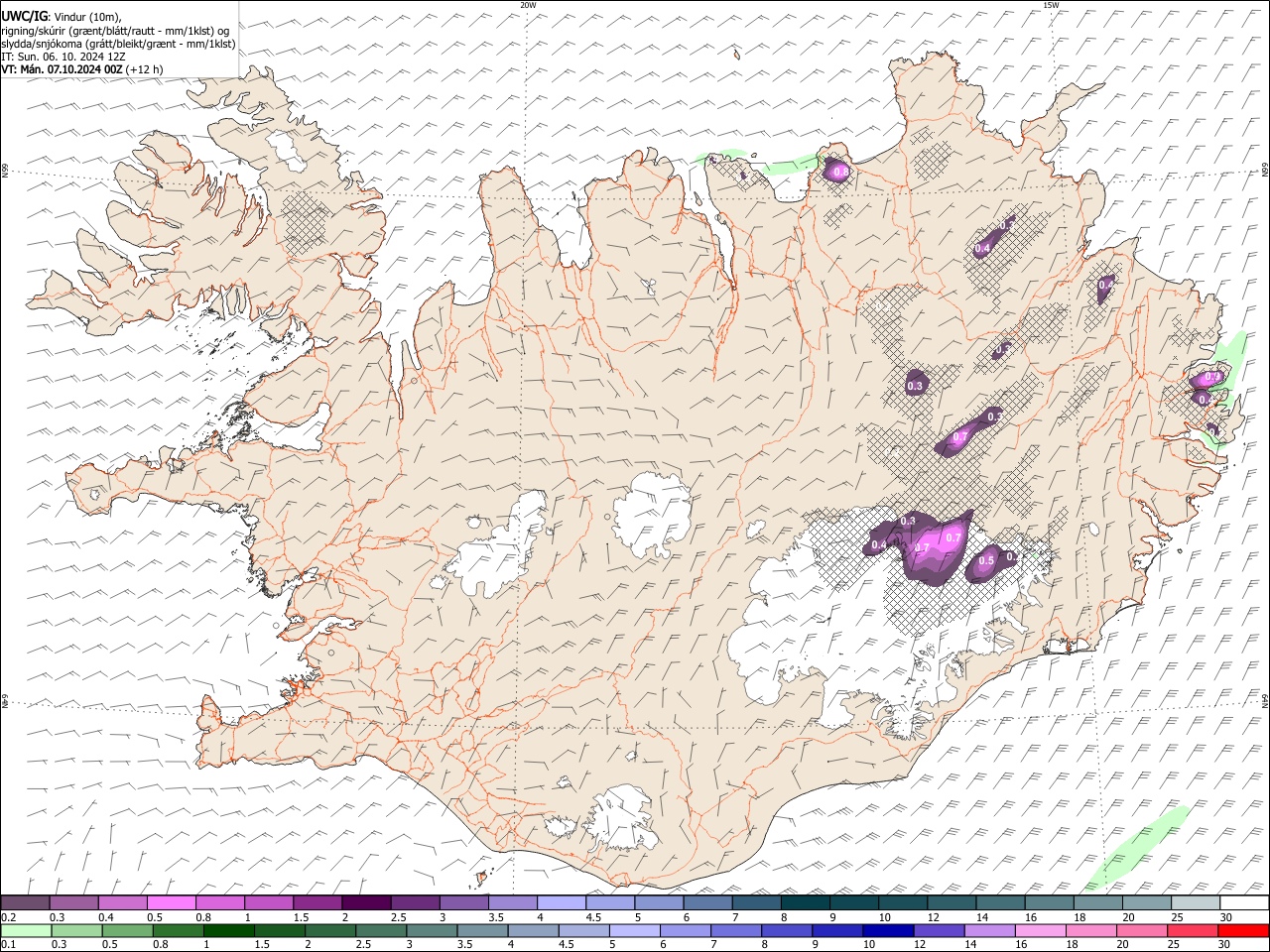Pick the top-row swatch between 12 and 14
The width and height of the screenshot is (1270, 952).
pos(952,903)
